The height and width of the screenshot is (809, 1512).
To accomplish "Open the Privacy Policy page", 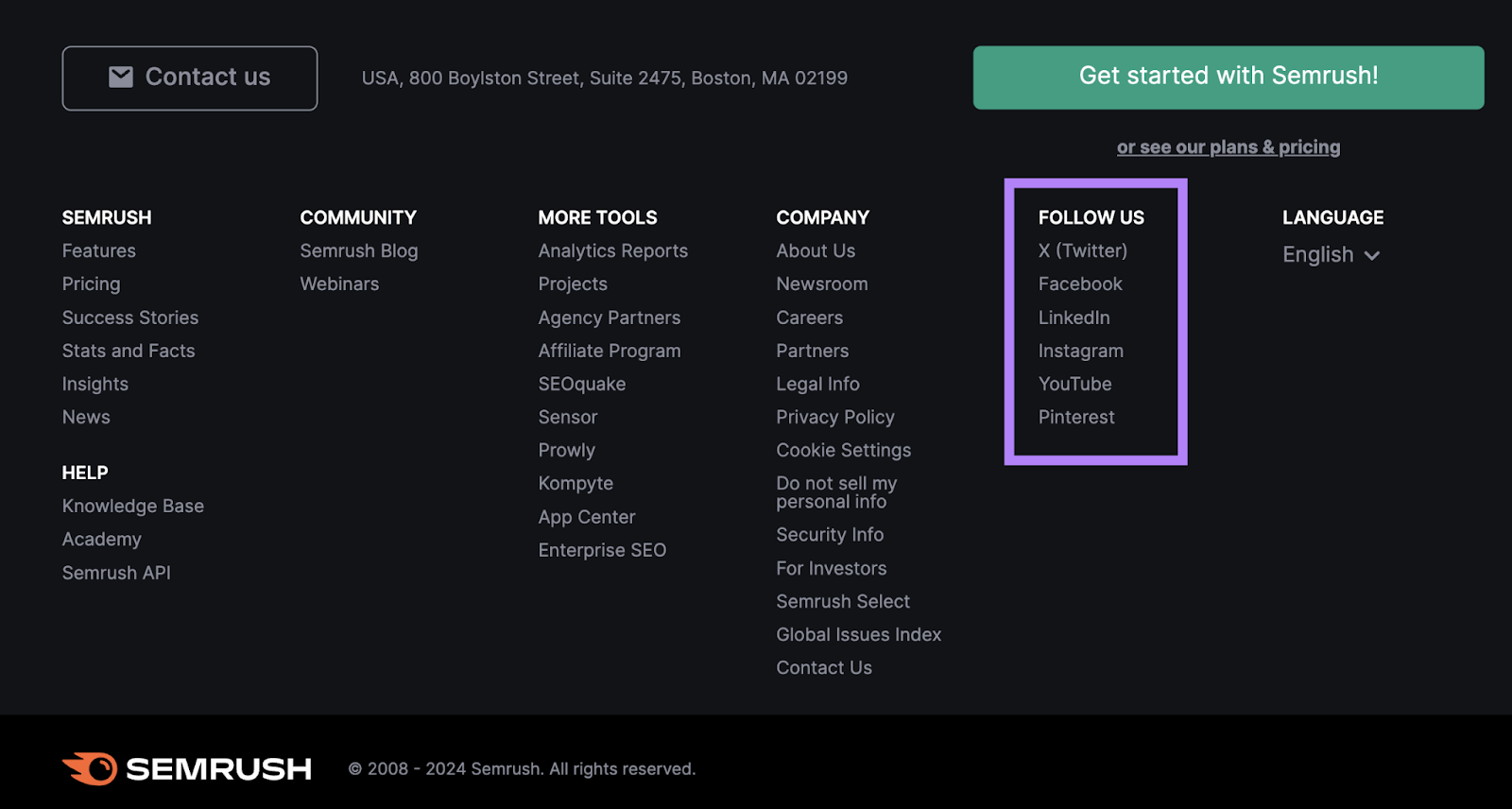I will (835, 417).
